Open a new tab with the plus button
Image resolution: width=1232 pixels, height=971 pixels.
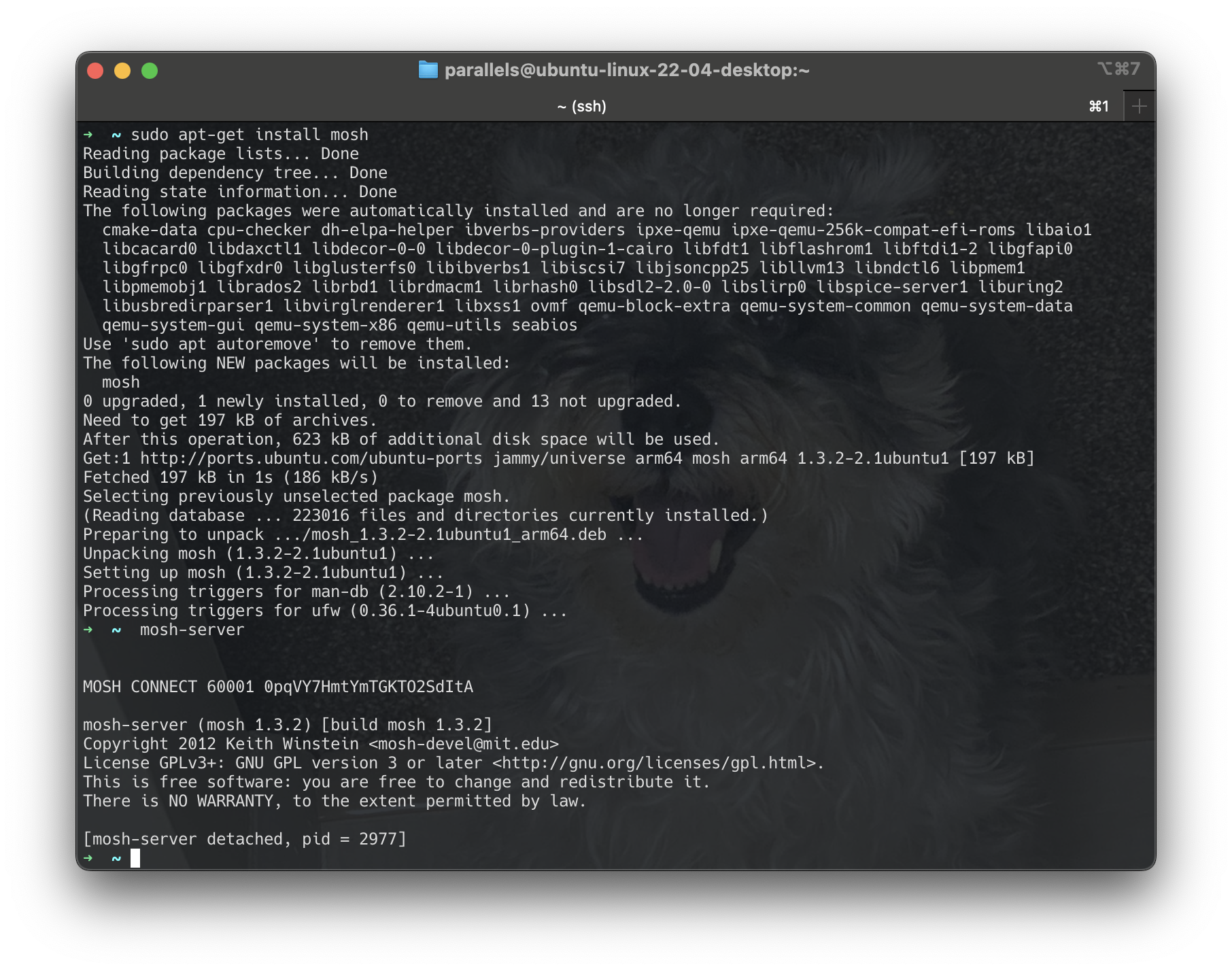coord(1140,105)
